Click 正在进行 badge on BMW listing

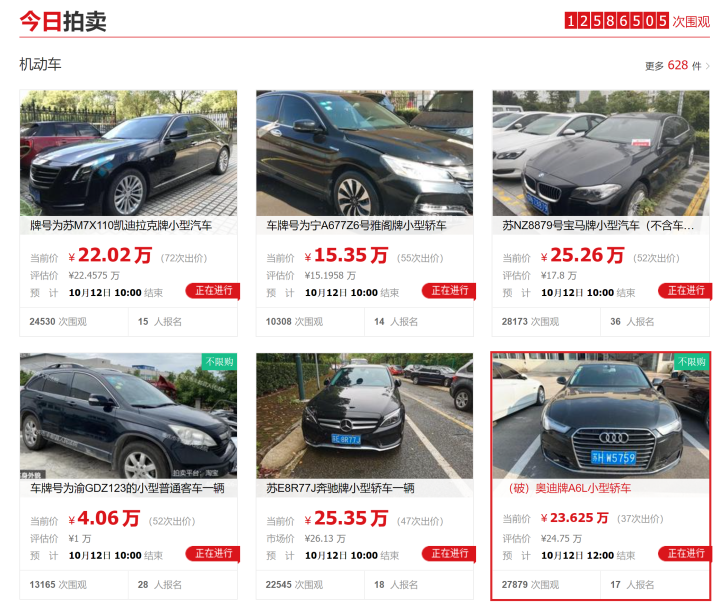(685, 291)
